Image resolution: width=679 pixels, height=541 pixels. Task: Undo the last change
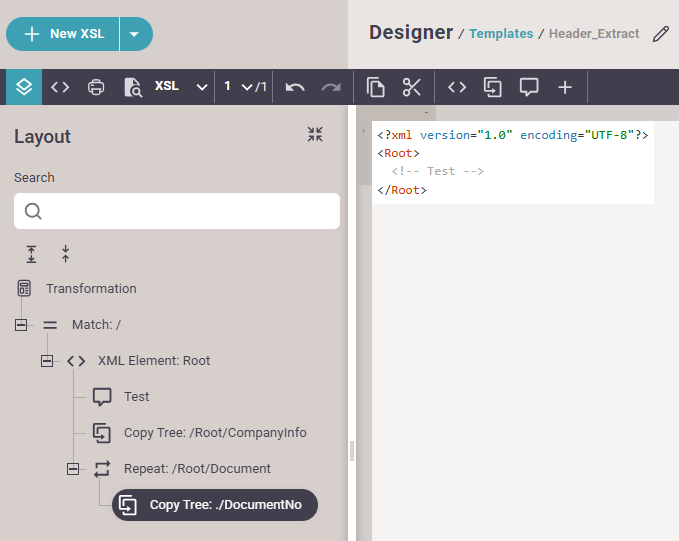(x=295, y=87)
